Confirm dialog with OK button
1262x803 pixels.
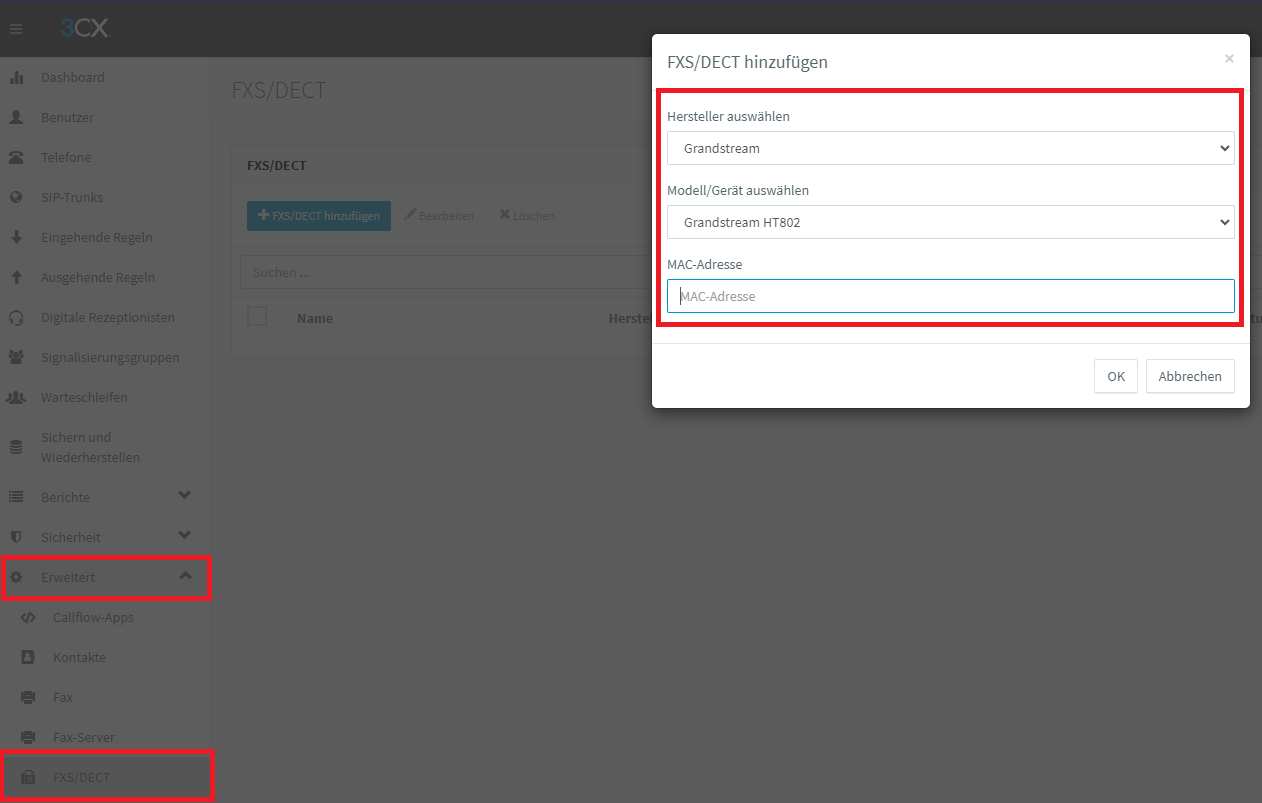(1115, 376)
